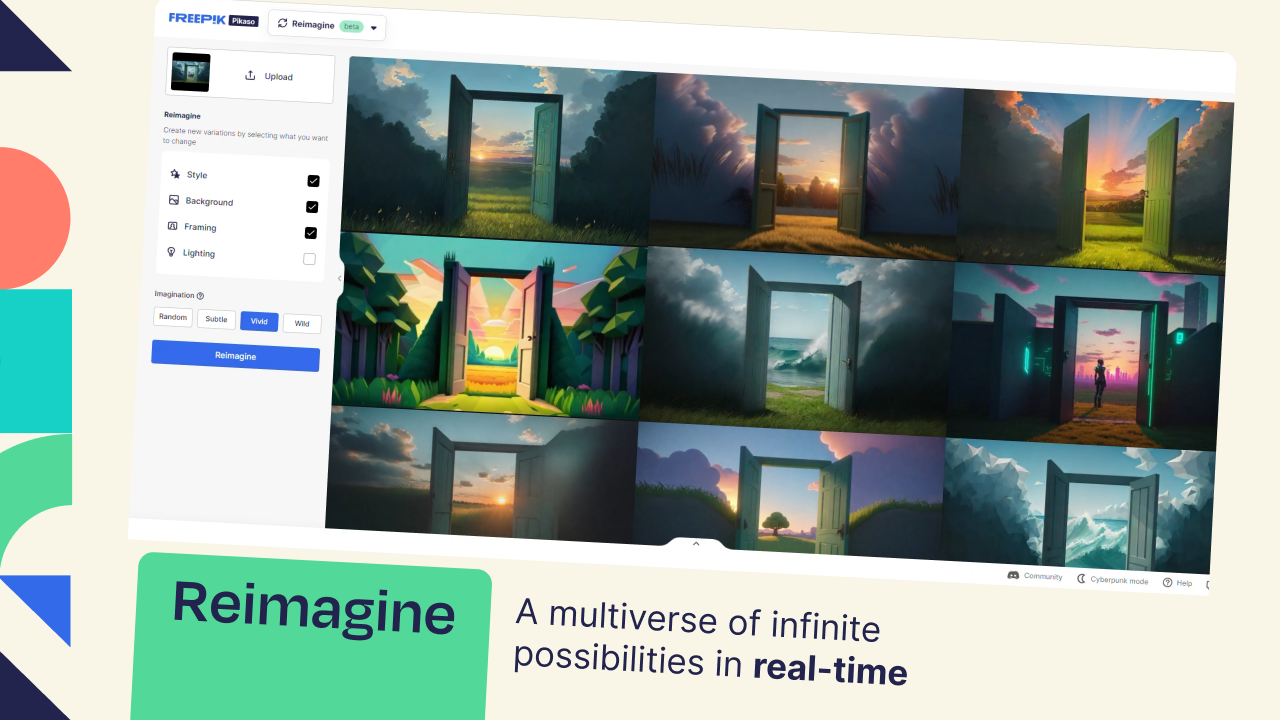Click the Discord icon beside Community

click(x=1013, y=575)
